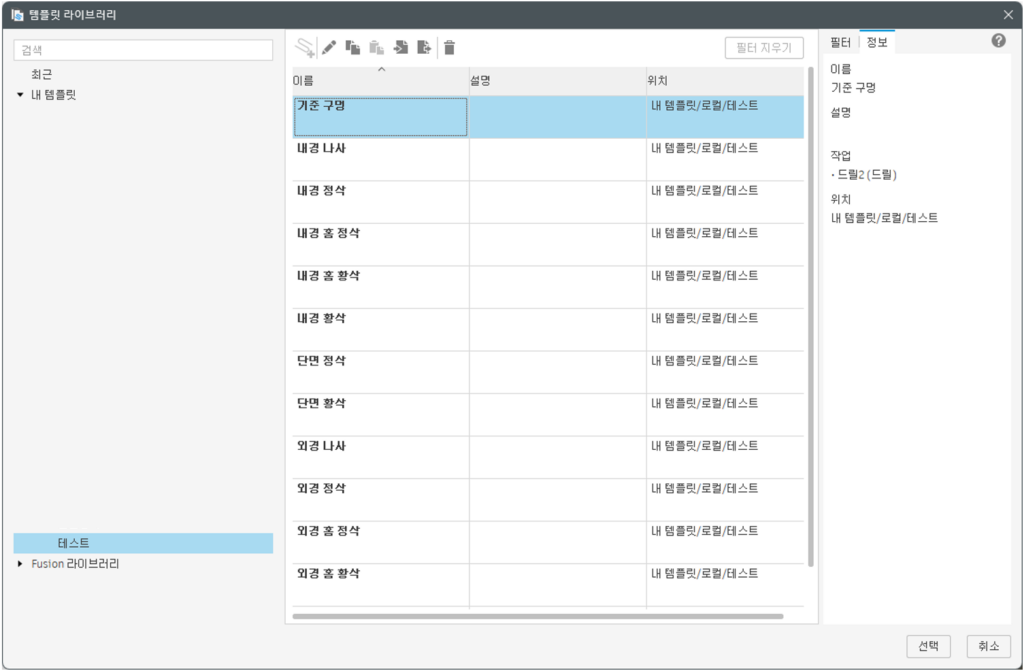Select the 테스트 folder in tree
This screenshot has height=671, width=1024.
click(x=143, y=543)
